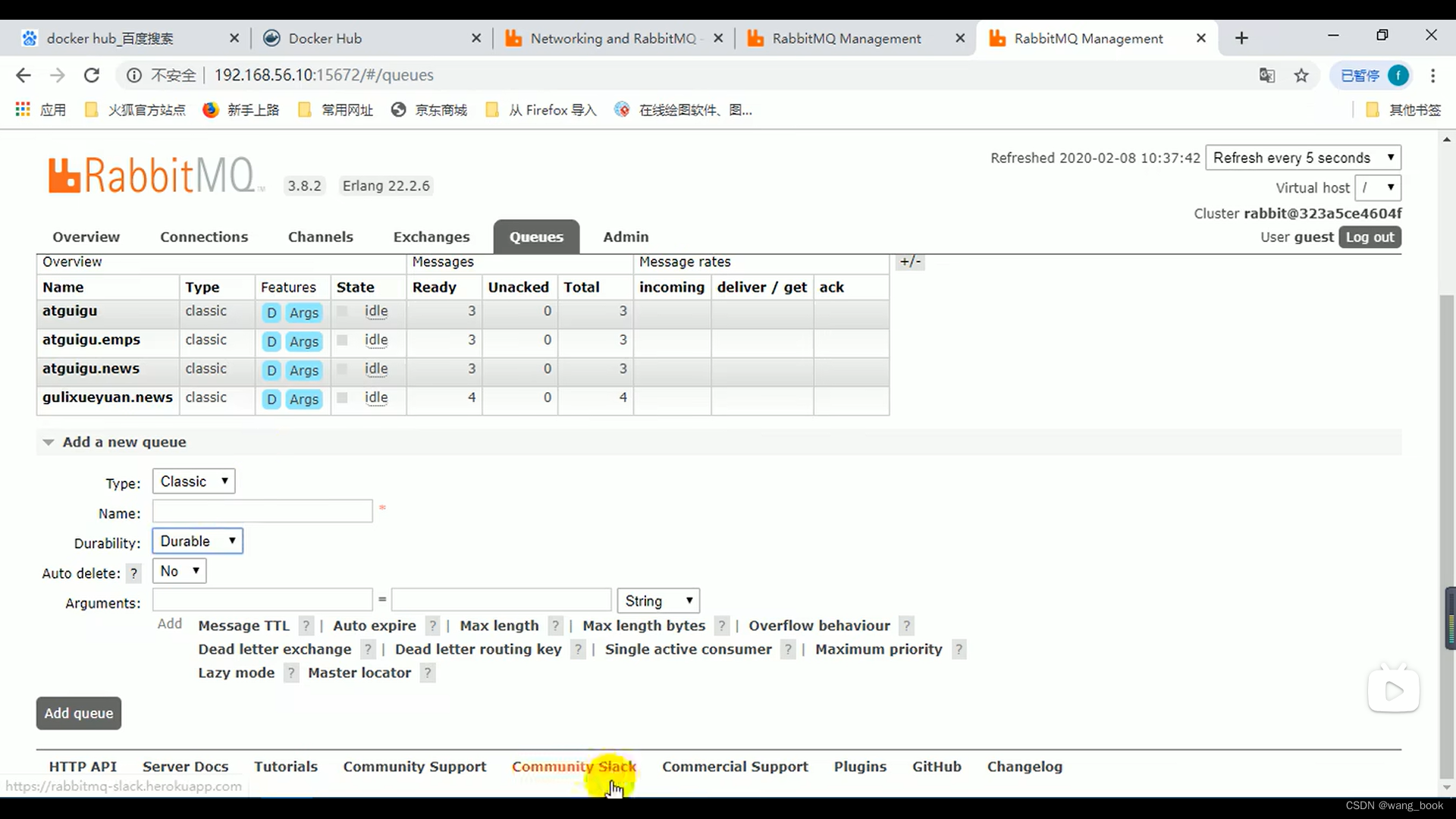The height and width of the screenshot is (819, 1456).
Task: Show help for Overflow behaviour
Action: click(906, 626)
